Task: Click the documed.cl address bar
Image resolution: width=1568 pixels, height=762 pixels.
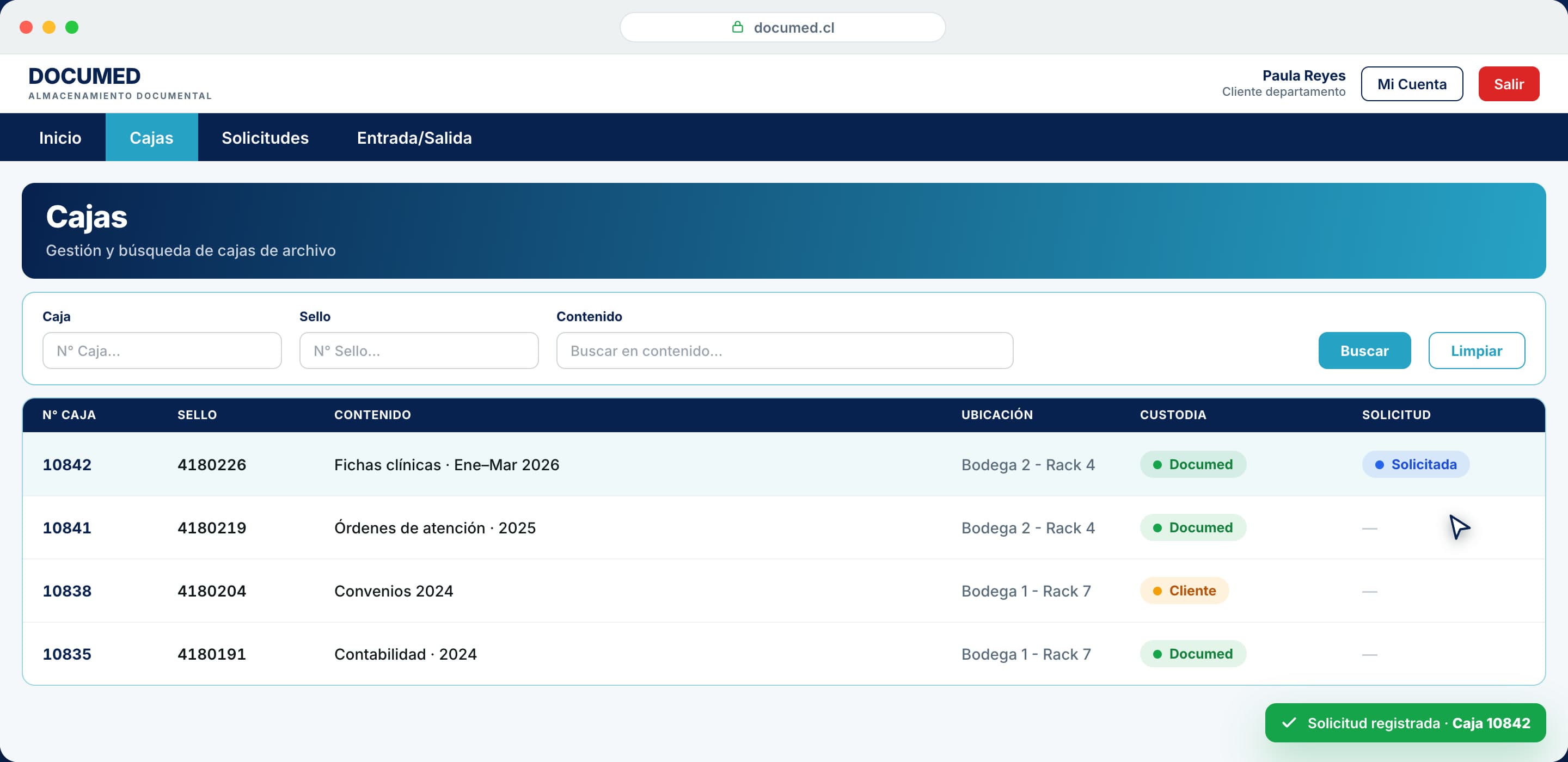Action: coord(783,27)
